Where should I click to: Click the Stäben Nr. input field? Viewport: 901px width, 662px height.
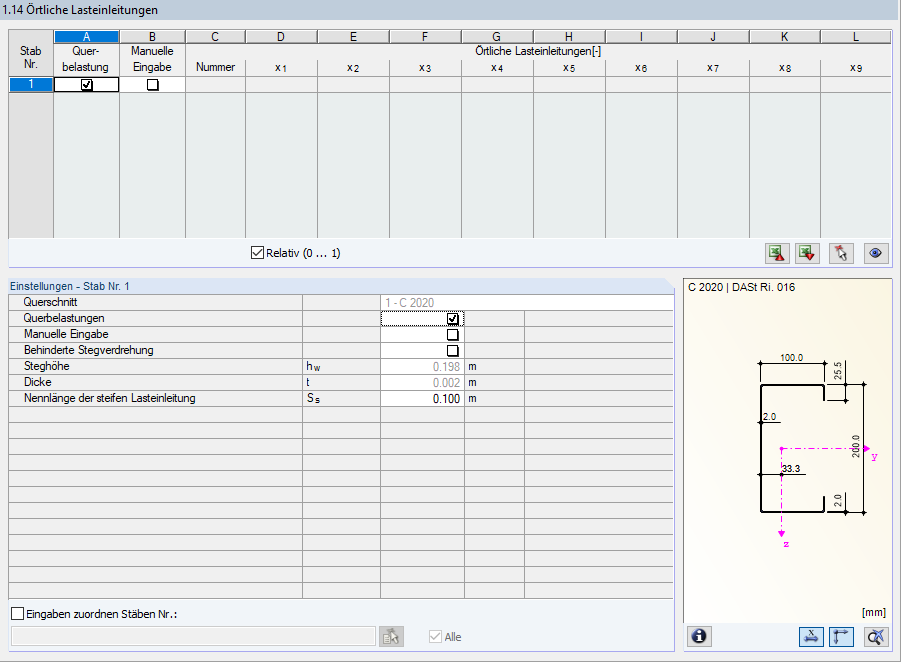click(193, 637)
